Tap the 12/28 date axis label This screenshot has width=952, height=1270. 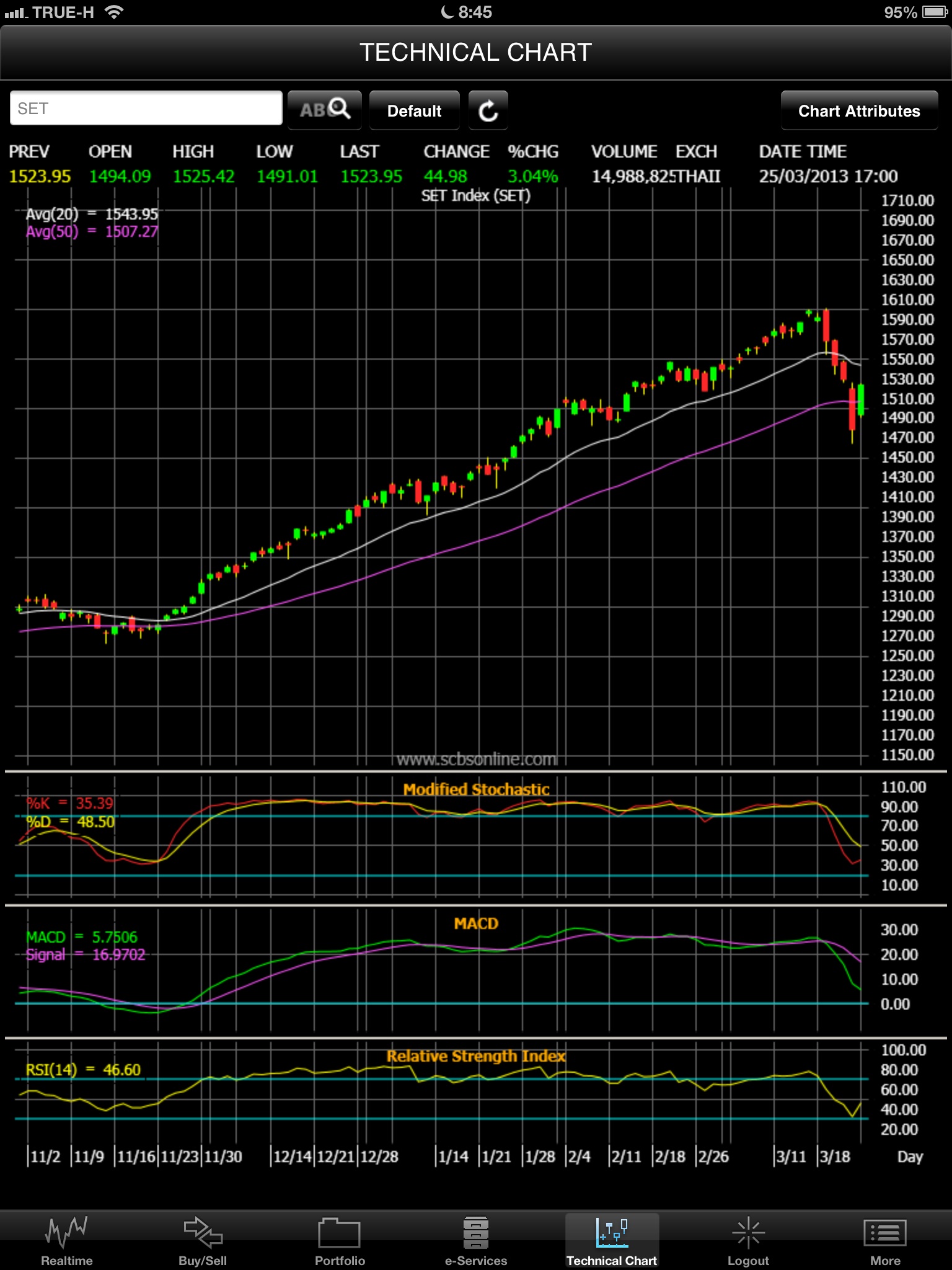[x=379, y=1157]
